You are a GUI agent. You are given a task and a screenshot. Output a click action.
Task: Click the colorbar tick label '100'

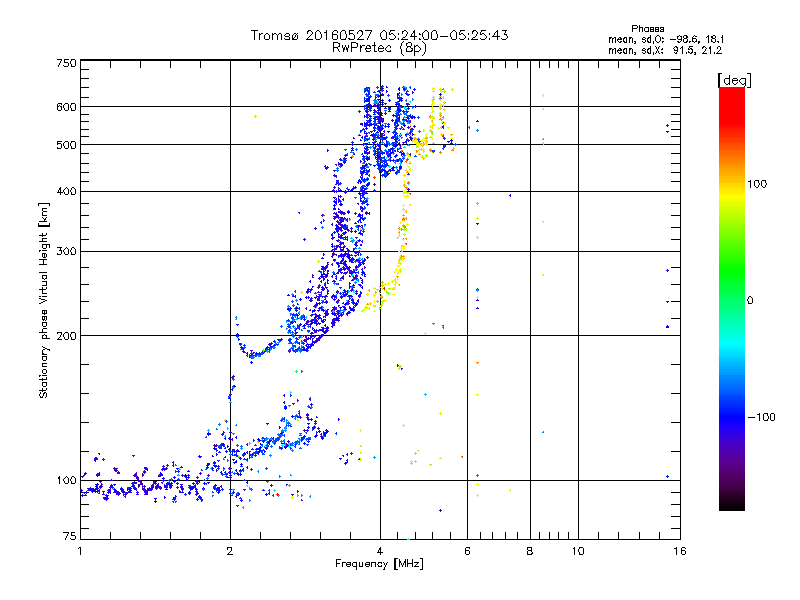[x=757, y=184]
